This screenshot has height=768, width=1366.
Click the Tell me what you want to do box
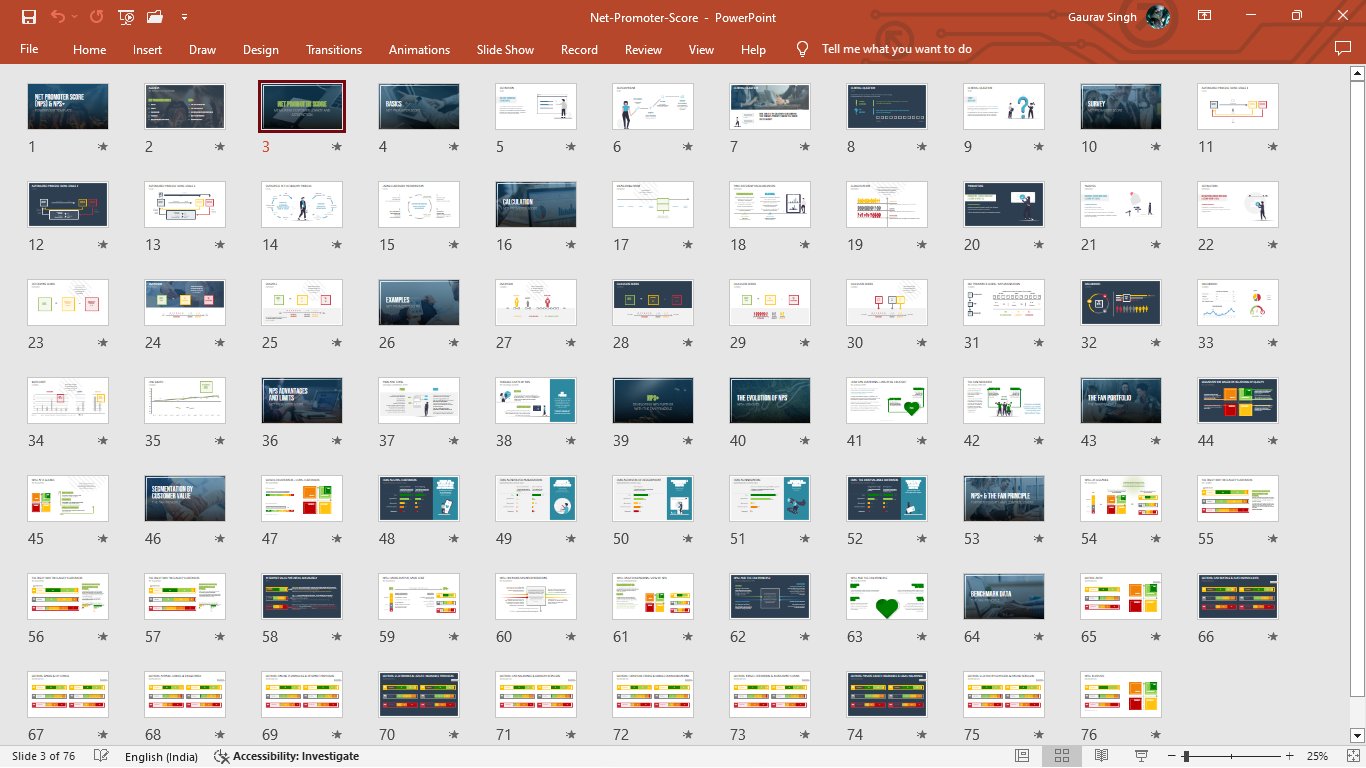896,49
